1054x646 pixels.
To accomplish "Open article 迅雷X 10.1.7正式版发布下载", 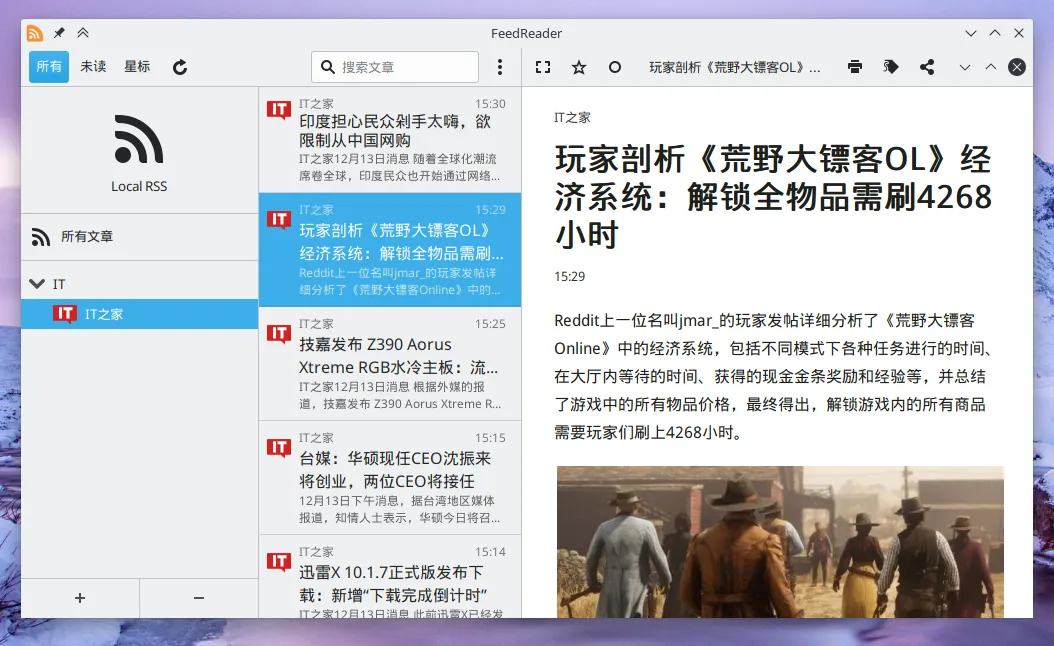I will [x=390, y=577].
